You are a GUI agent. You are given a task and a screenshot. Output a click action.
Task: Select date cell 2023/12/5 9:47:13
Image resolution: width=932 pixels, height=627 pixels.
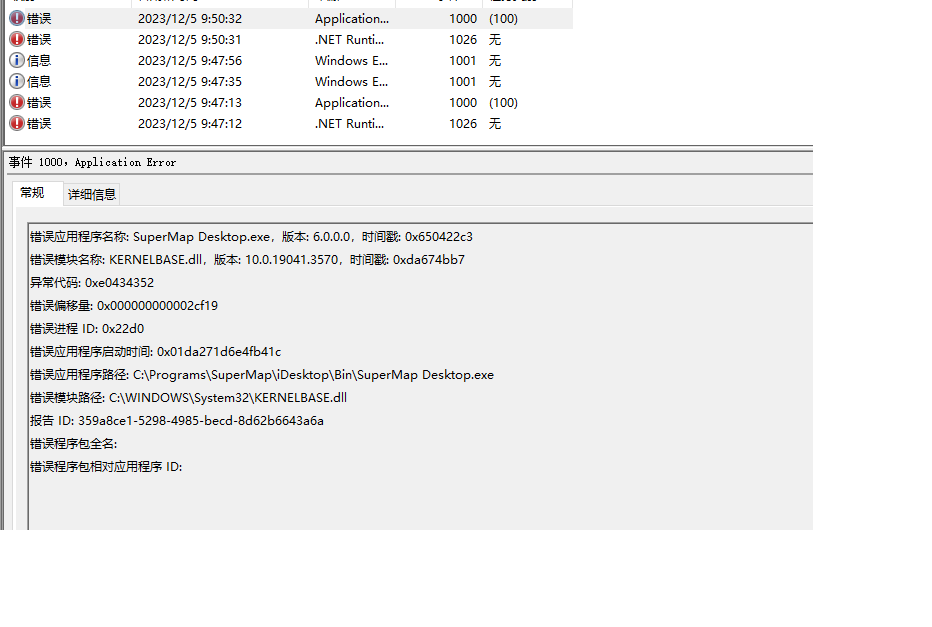point(190,103)
